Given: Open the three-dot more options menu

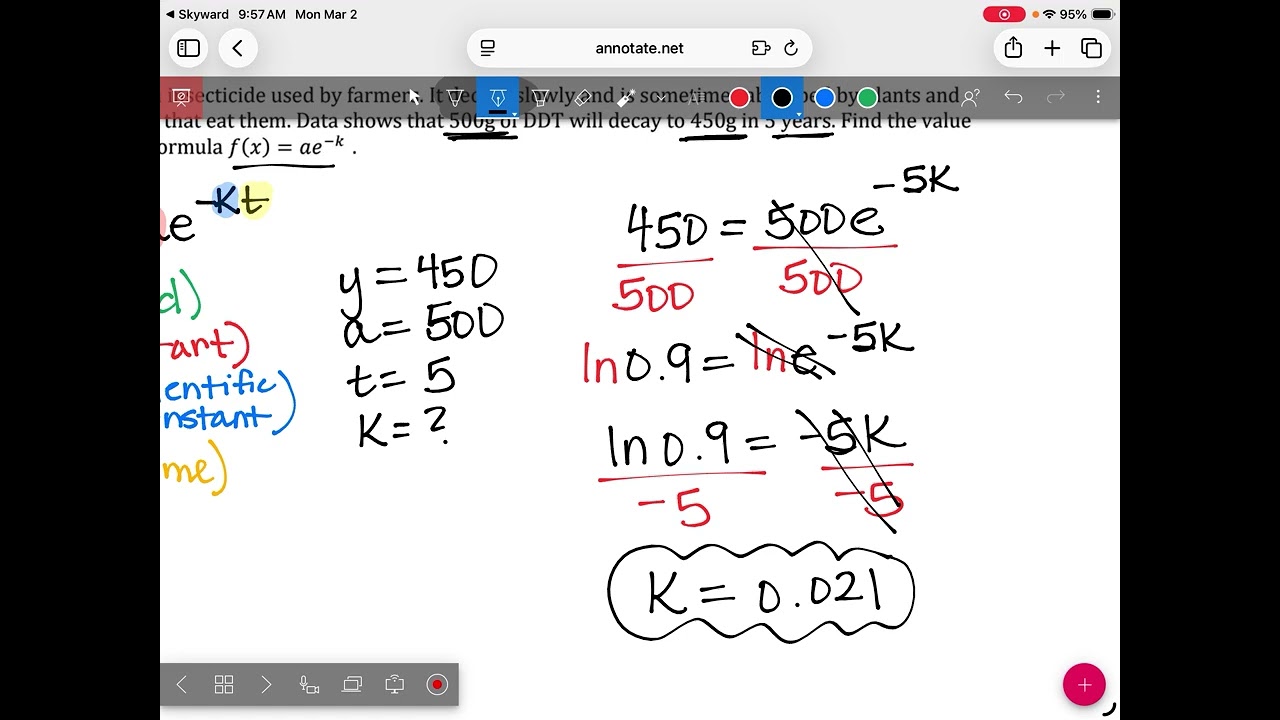Looking at the screenshot, I should point(1098,97).
